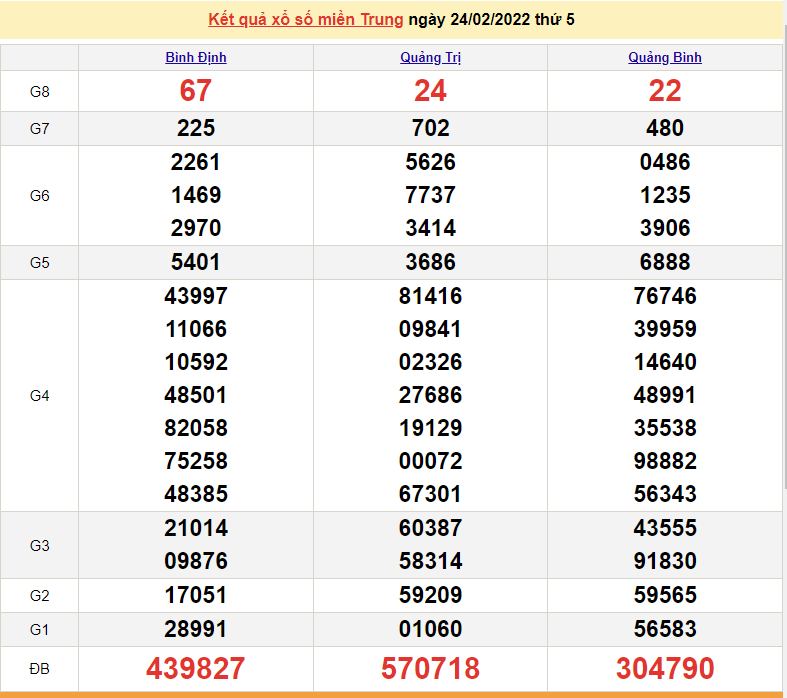The width and height of the screenshot is (787, 698).
Task: Select the G7 result 702
Action: 430,128
